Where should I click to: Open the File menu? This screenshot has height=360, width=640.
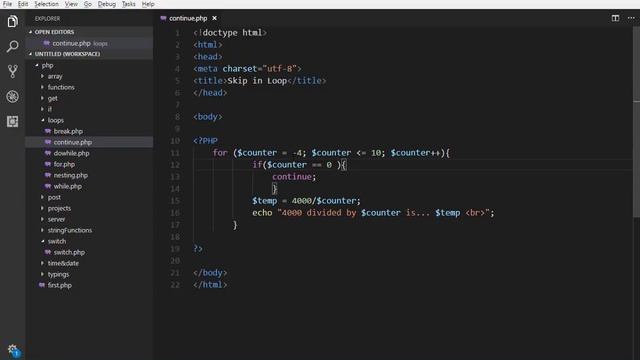pos(7,4)
